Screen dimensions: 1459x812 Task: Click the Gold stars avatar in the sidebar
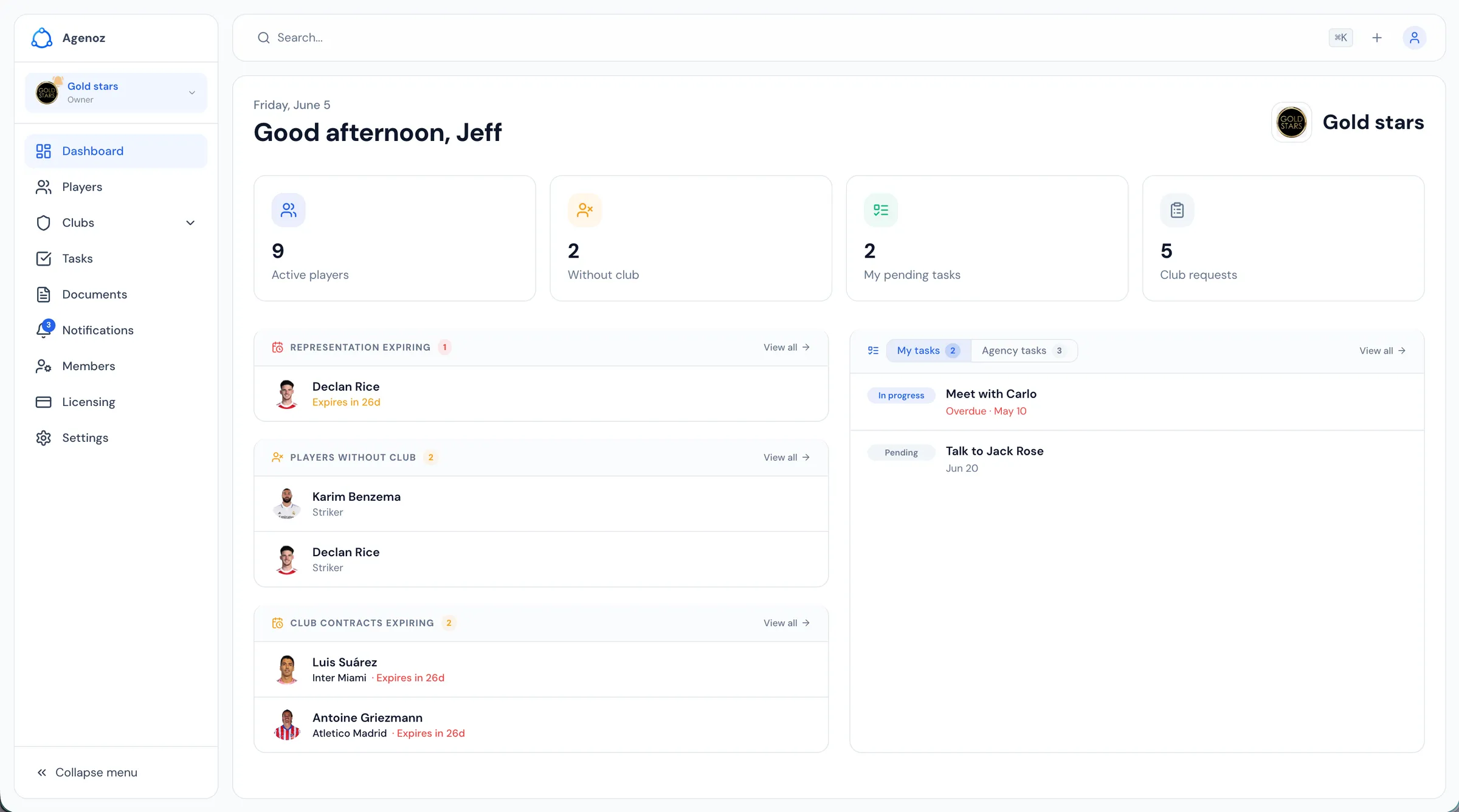(47, 93)
